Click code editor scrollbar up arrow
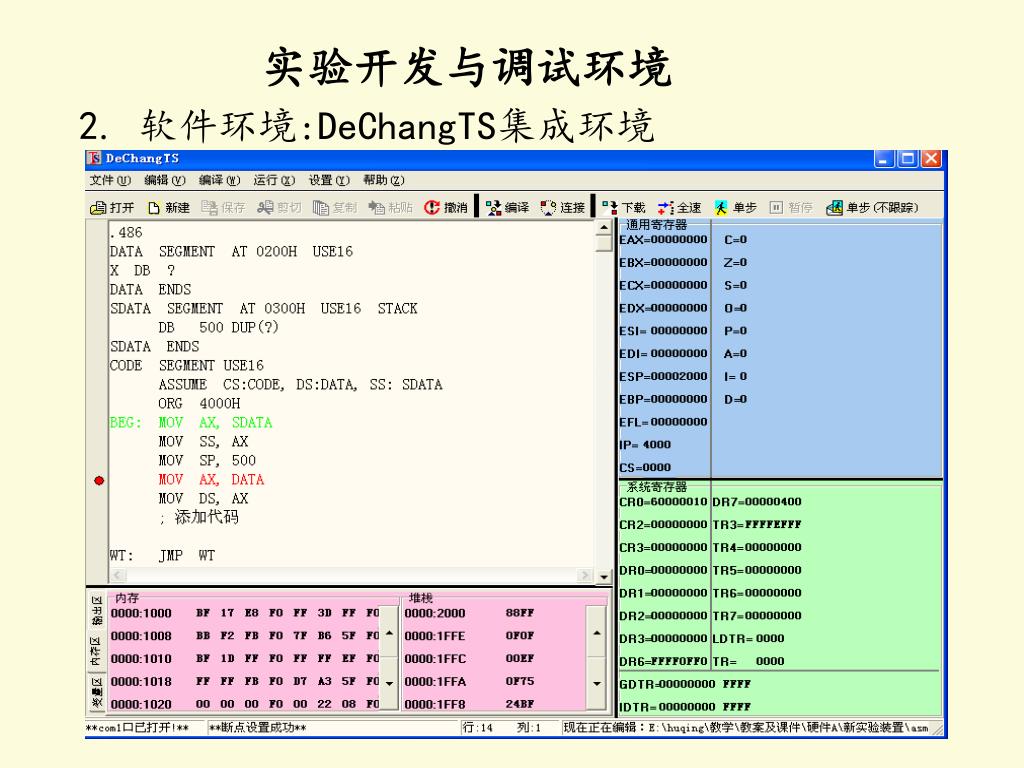Screen dimensions: 1024x768 (604, 227)
